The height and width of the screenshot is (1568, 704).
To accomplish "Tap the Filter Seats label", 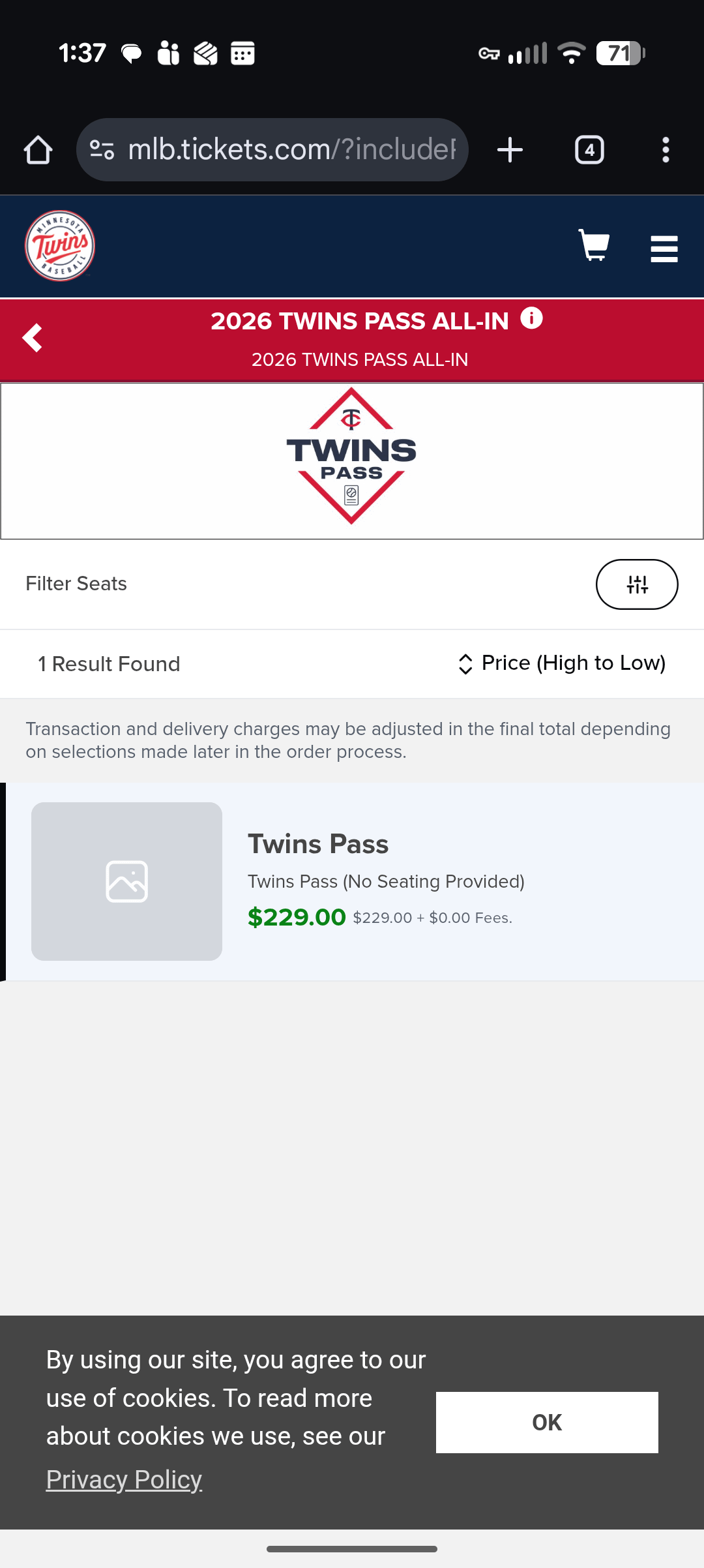I will click(x=76, y=584).
